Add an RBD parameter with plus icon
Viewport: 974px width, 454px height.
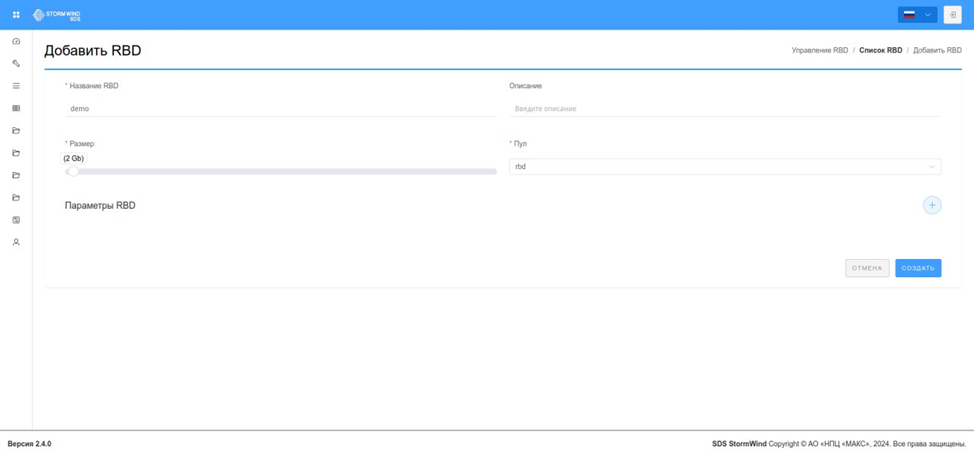pos(932,206)
